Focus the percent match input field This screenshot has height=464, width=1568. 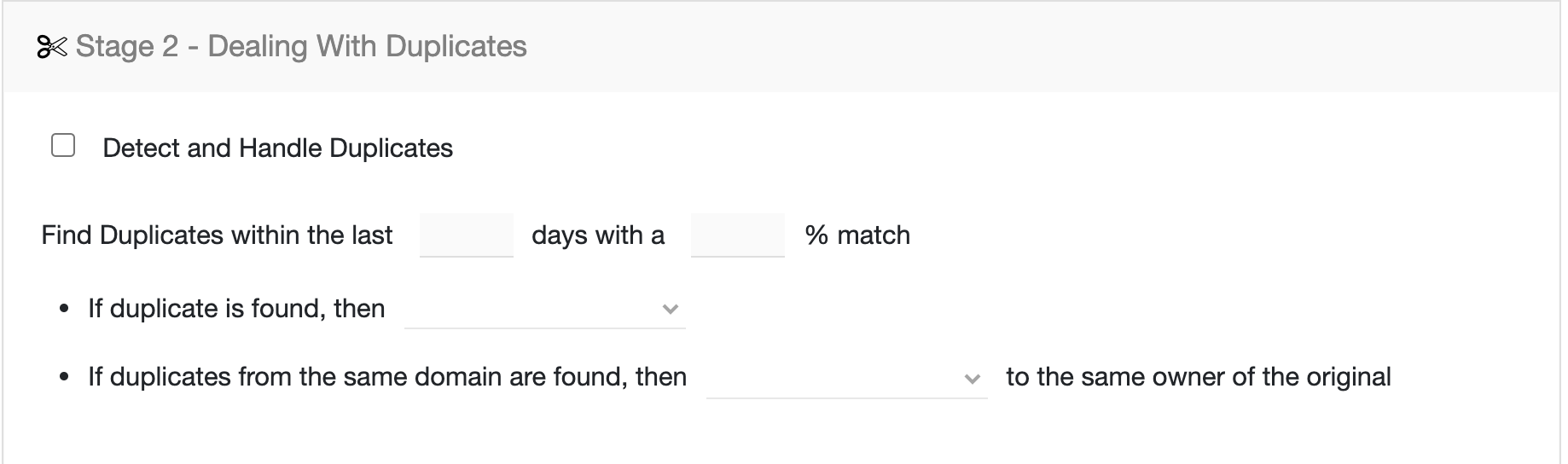(x=738, y=235)
